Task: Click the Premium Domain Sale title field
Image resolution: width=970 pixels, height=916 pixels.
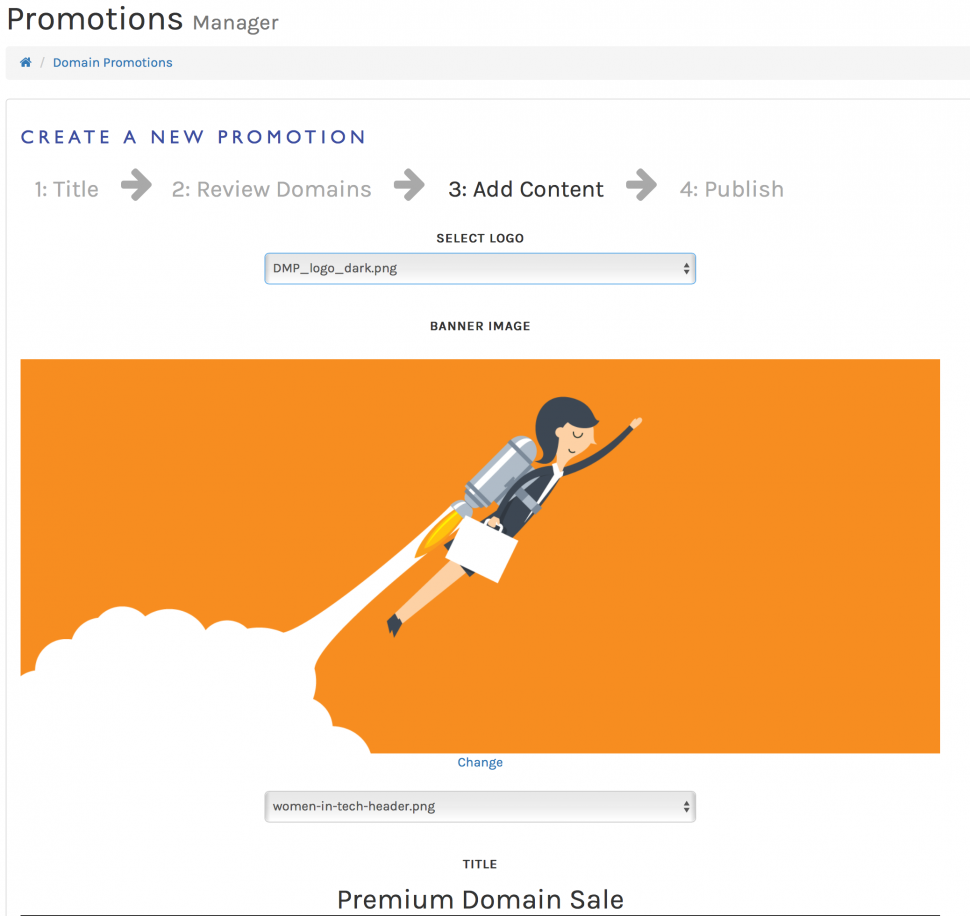Action: 480,899
